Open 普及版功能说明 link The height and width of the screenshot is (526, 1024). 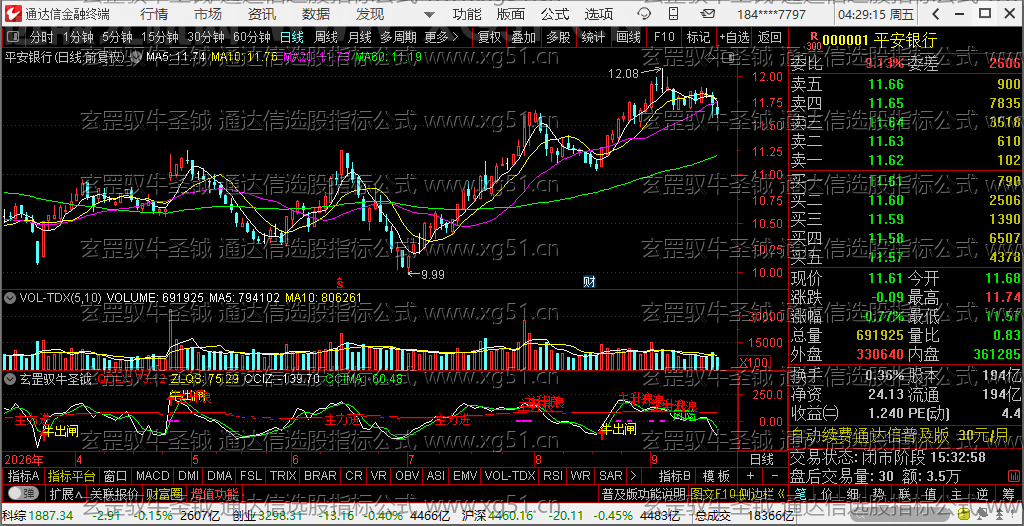(643, 493)
